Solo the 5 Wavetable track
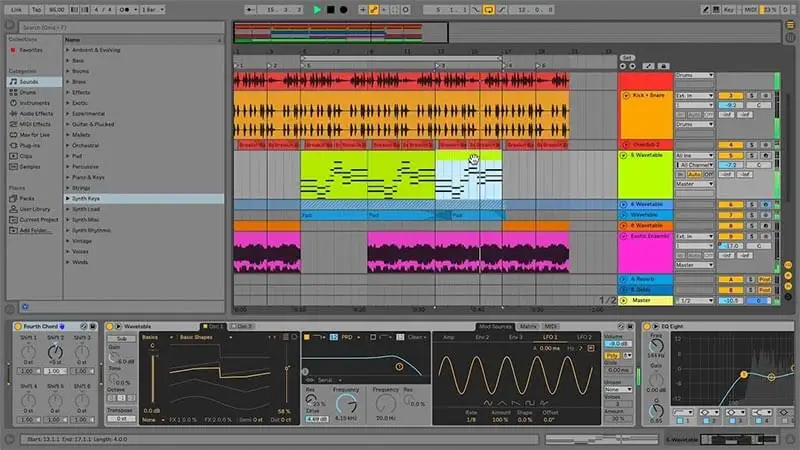 tap(750, 156)
